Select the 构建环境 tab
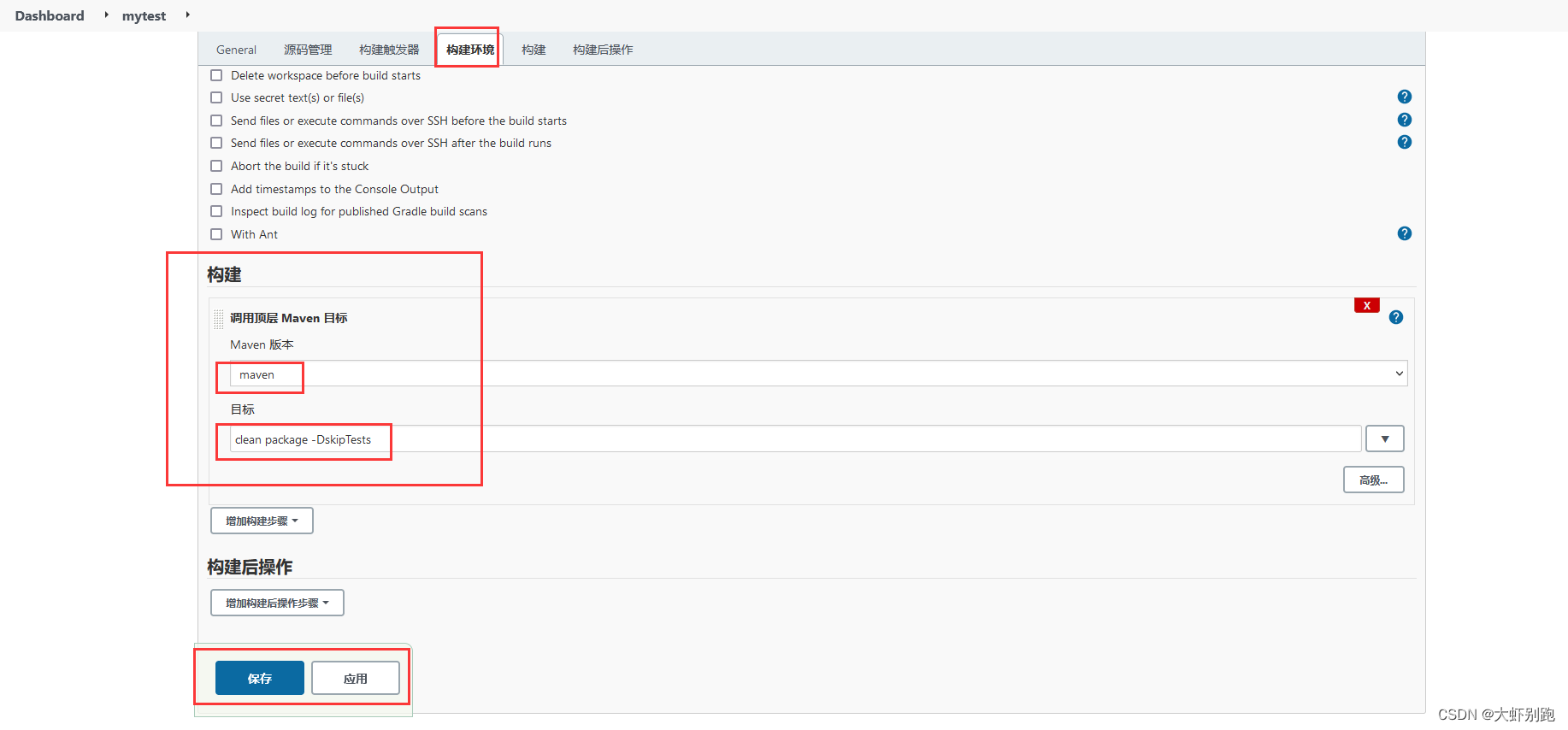Screen dimensions: 1568x730 [x=470, y=50]
